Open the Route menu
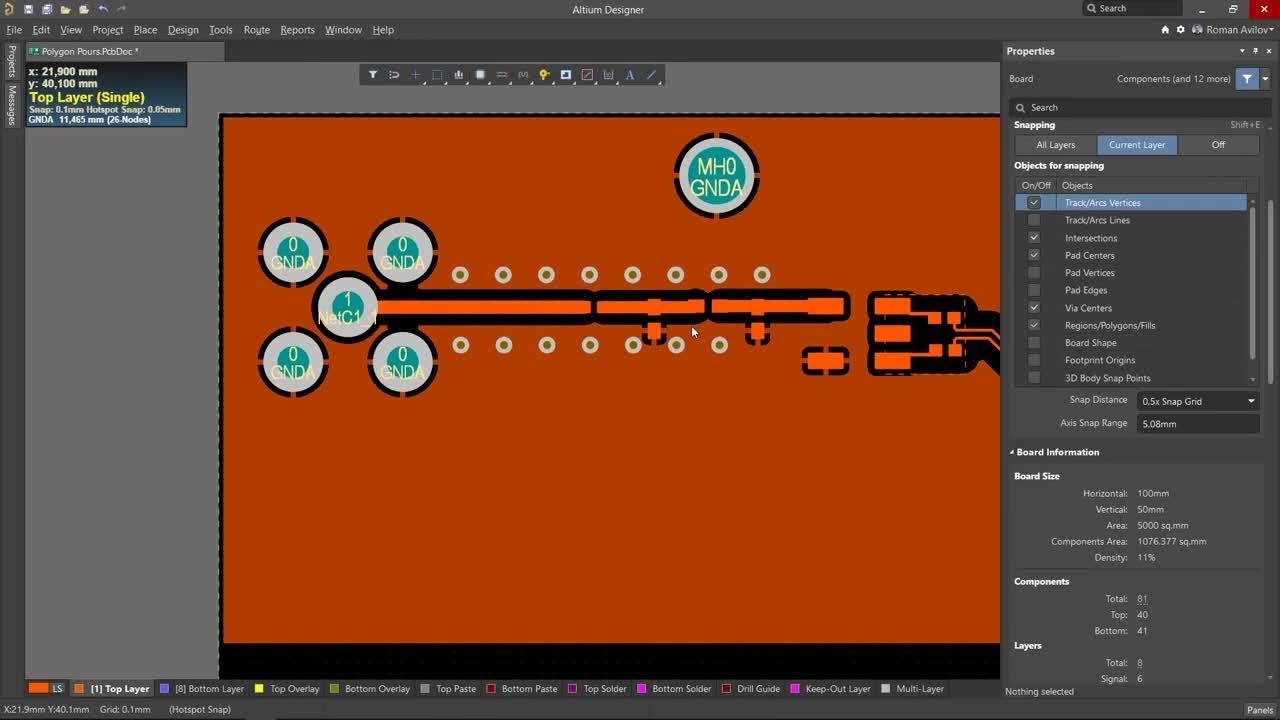 coord(257,30)
